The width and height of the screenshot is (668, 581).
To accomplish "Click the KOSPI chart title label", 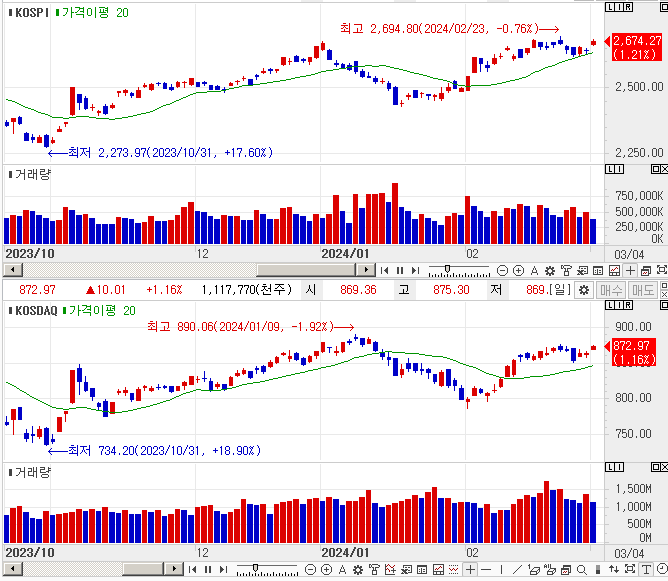I will [32, 13].
